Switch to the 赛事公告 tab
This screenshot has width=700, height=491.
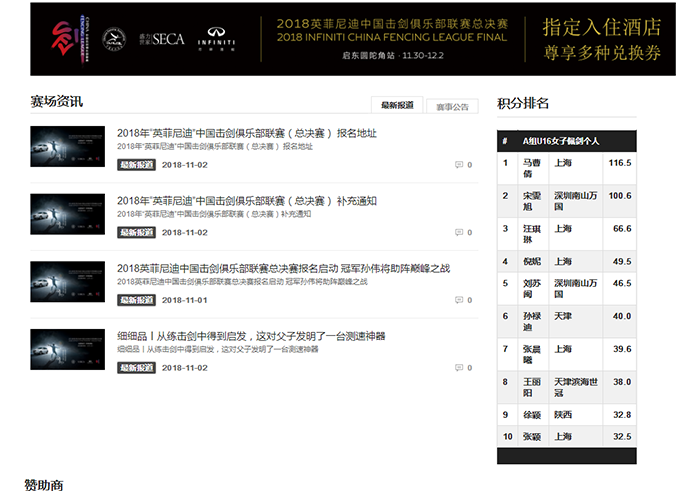click(x=452, y=107)
